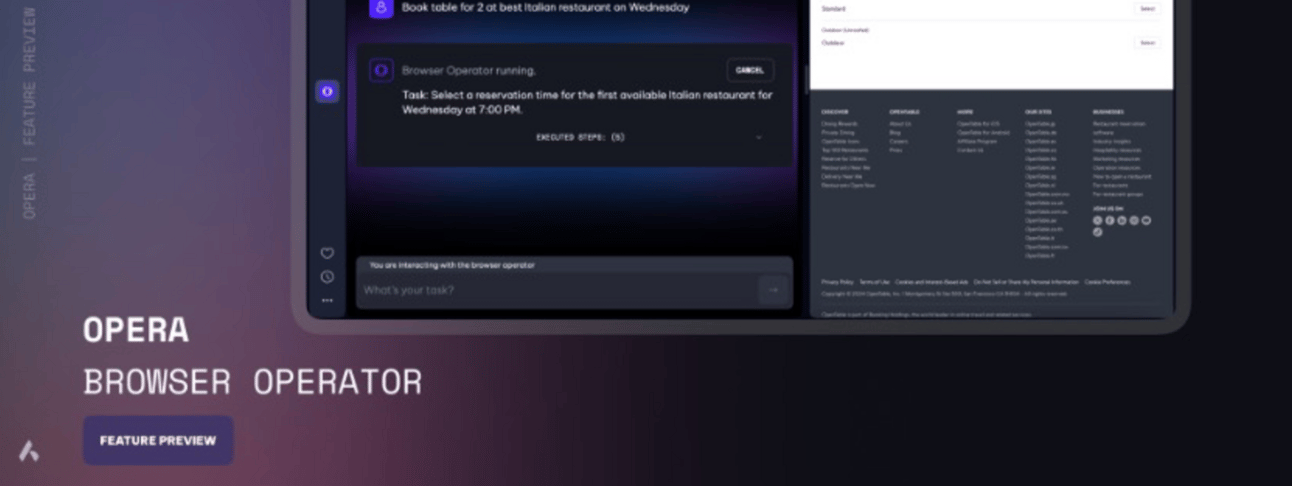Open the clock history icon in sidebar

point(327,277)
